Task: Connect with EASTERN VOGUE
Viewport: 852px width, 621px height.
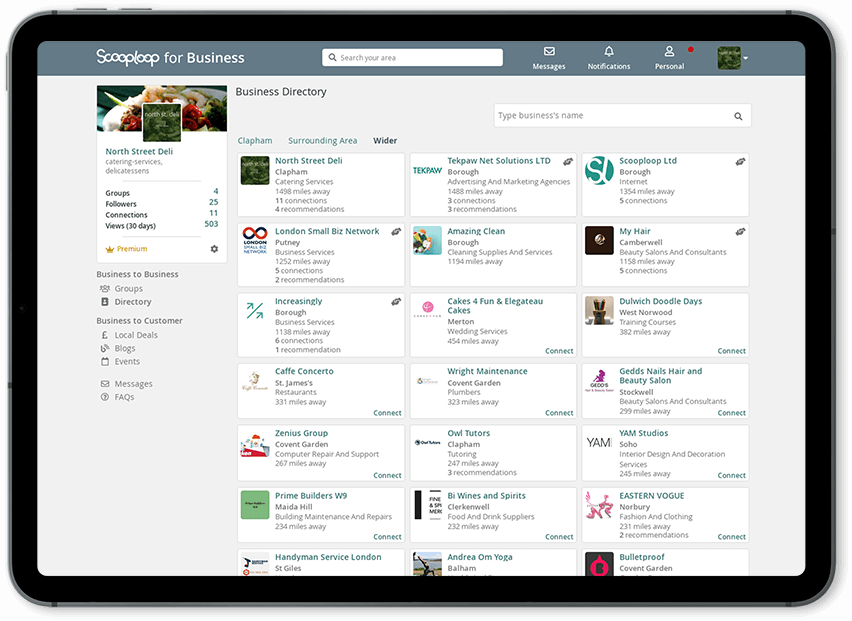Action: [x=731, y=537]
